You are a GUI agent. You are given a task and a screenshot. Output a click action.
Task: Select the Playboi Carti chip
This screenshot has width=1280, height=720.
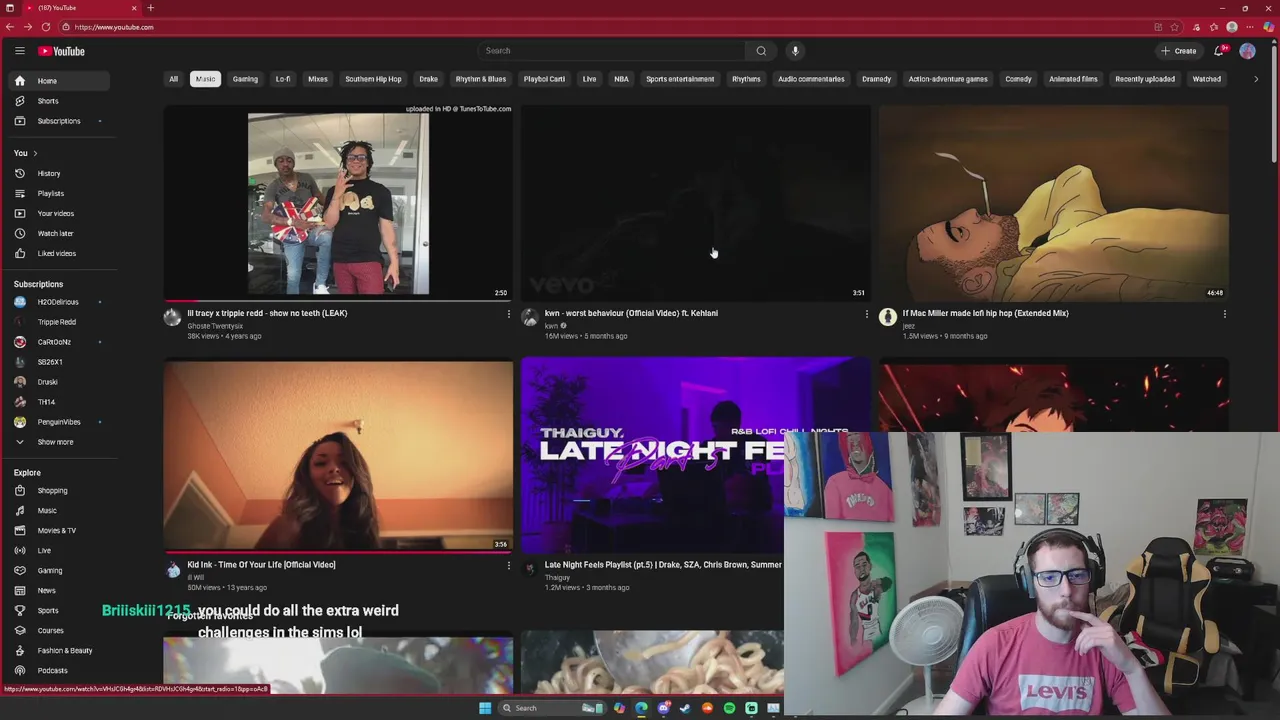pos(544,79)
